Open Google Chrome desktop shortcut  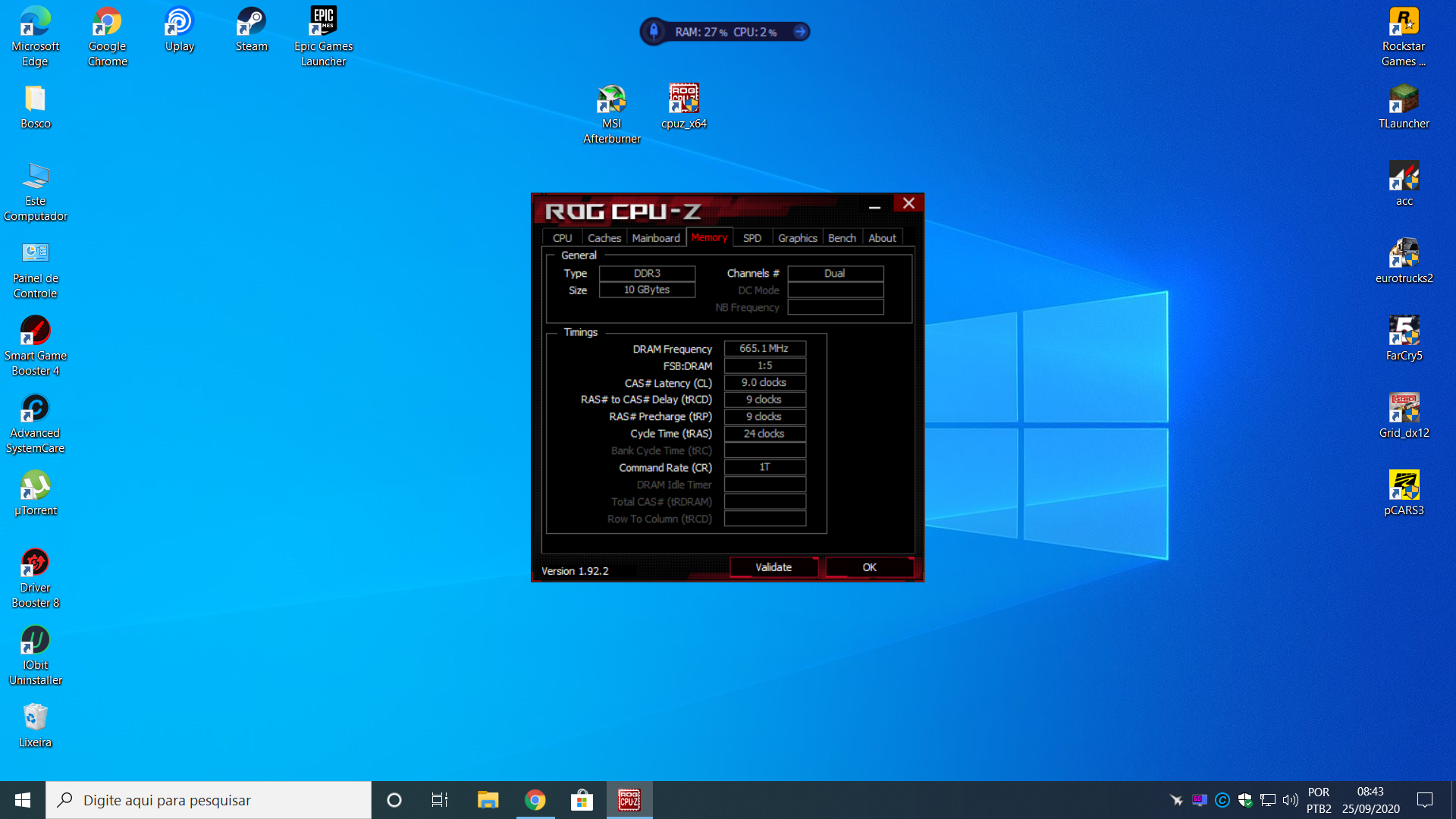[107, 36]
